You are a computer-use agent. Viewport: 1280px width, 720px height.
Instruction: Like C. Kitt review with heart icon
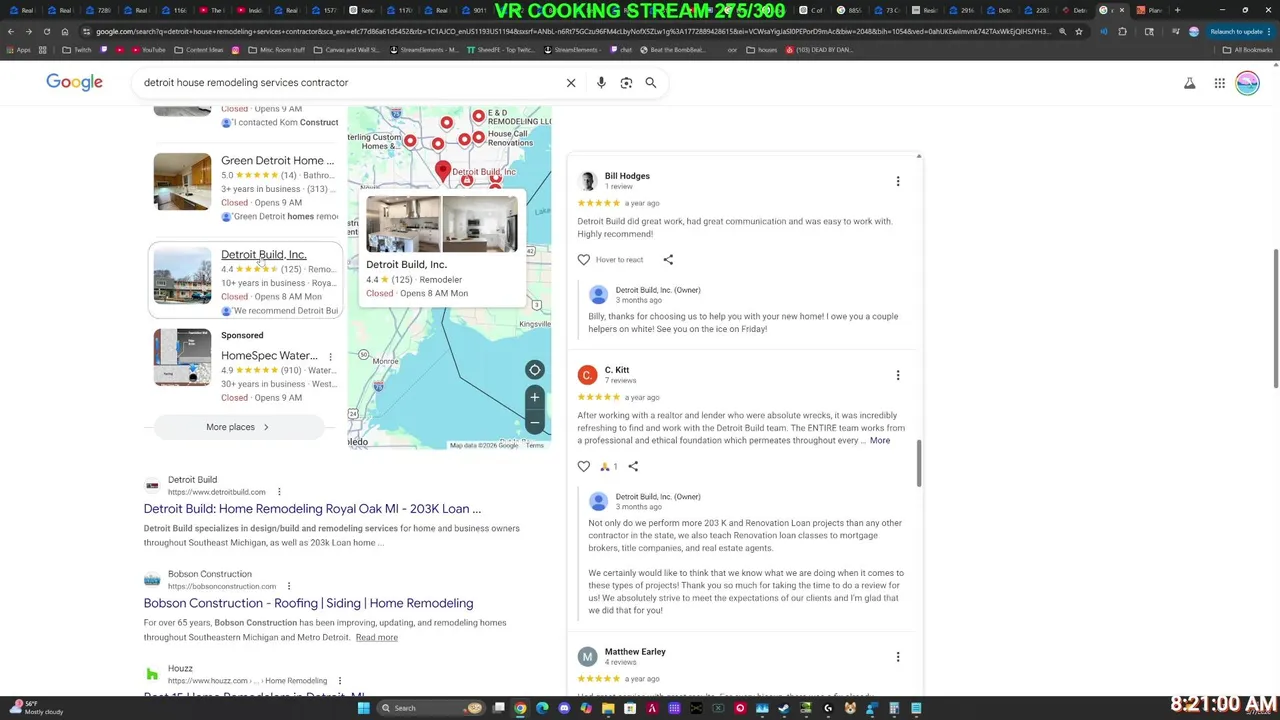click(x=584, y=466)
